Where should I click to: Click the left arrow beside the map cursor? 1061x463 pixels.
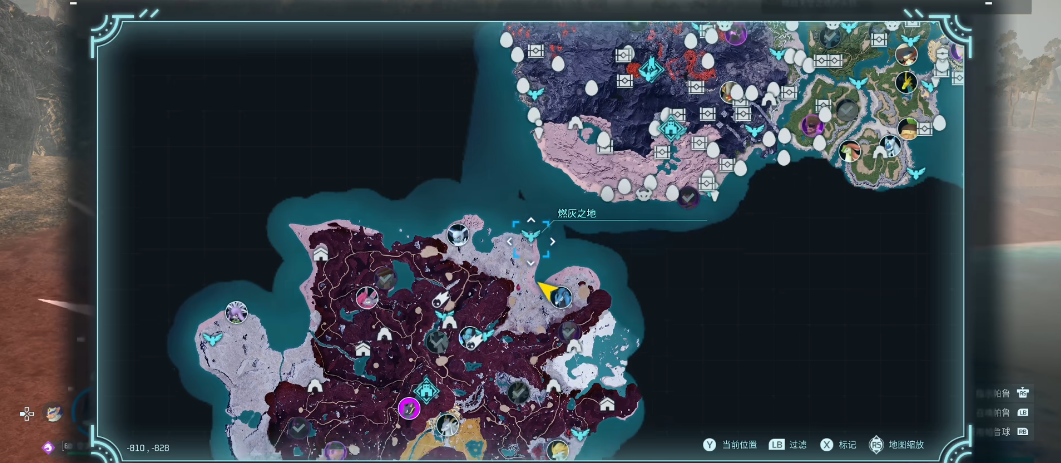pos(510,241)
